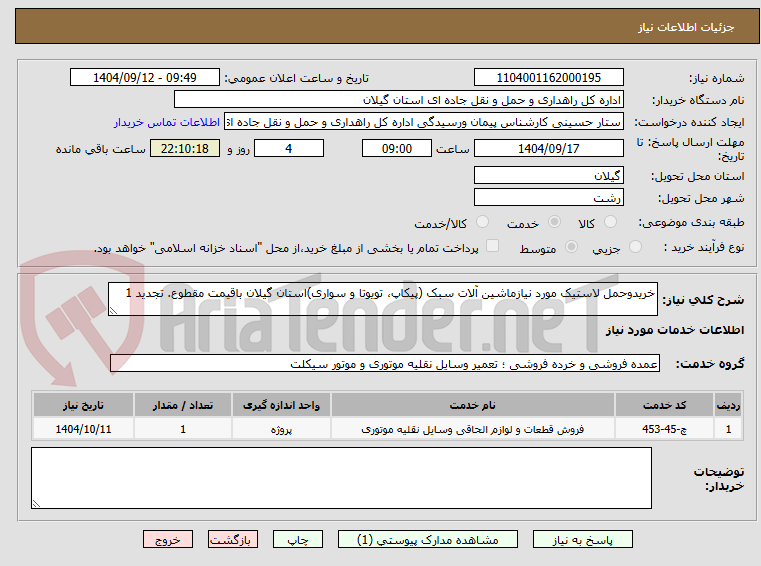761x566 pixels.
Task: Click the کد خدمت column header
Action: click(664, 405)
